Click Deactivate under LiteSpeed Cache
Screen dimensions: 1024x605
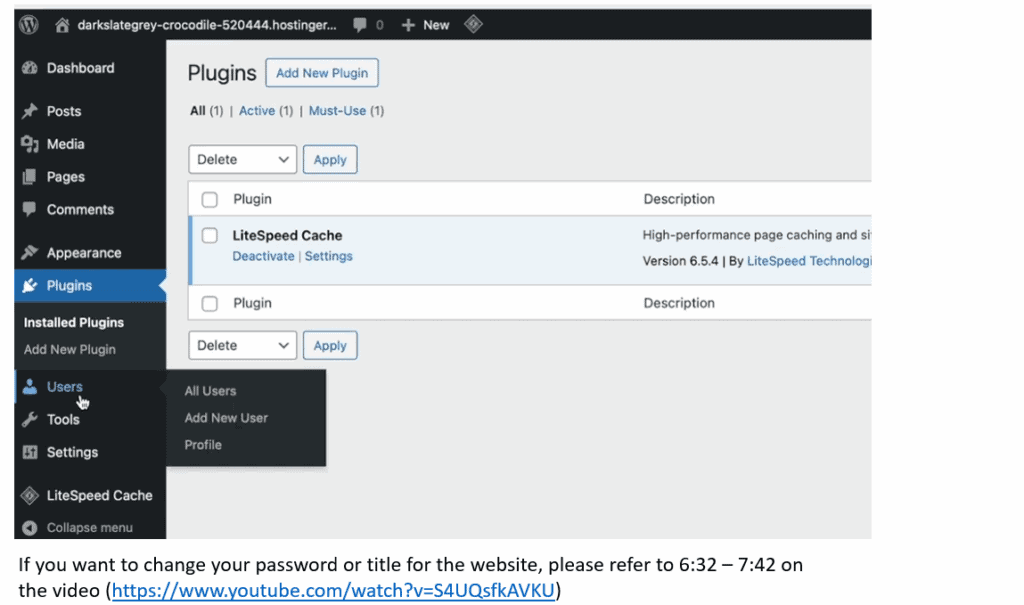coord(263,256)
